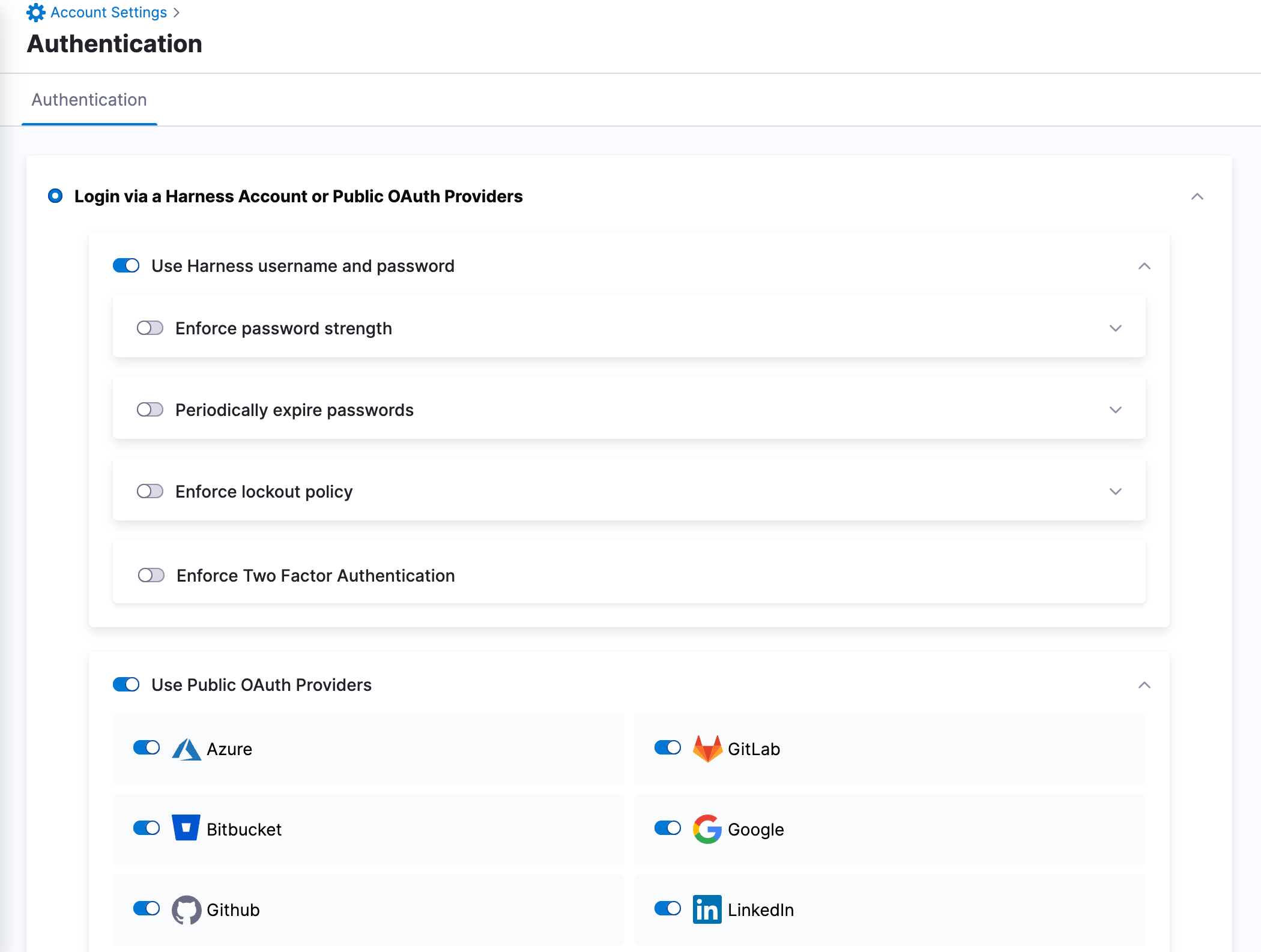
Task: Click the Bitbucket logo icon
Action: coord(186,828)
